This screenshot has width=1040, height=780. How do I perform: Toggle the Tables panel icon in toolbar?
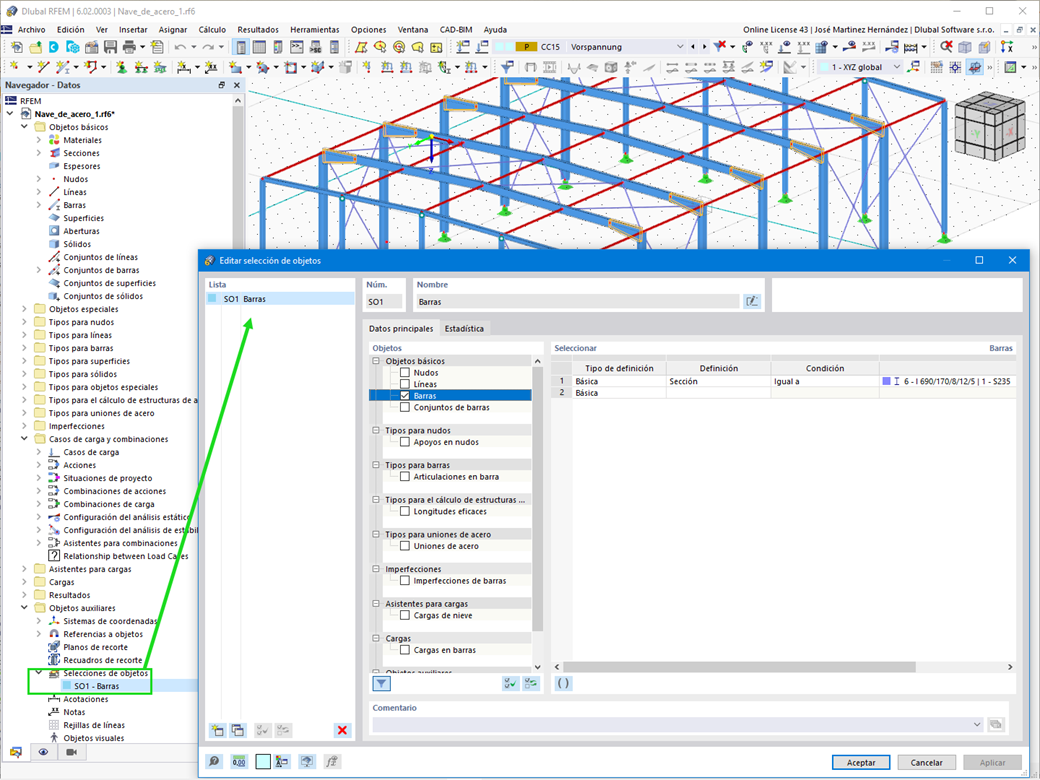pos(259,47)
